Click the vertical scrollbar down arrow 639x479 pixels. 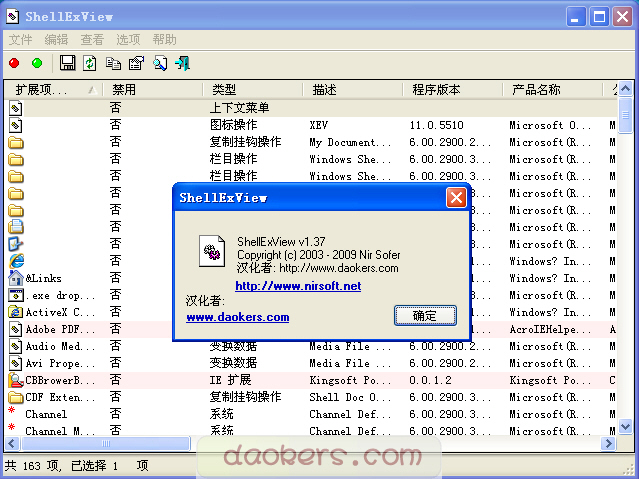[625, 427]
